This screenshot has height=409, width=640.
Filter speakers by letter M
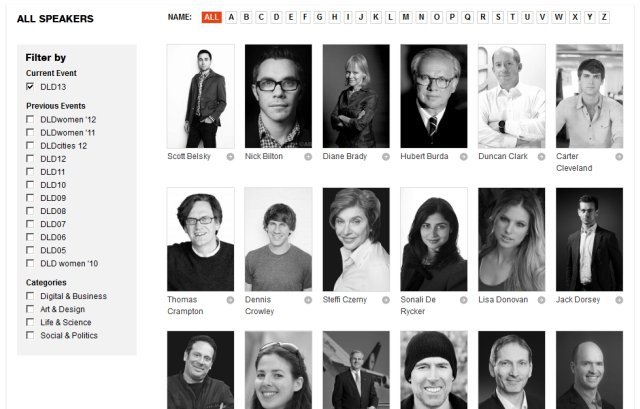pos(406,17)
